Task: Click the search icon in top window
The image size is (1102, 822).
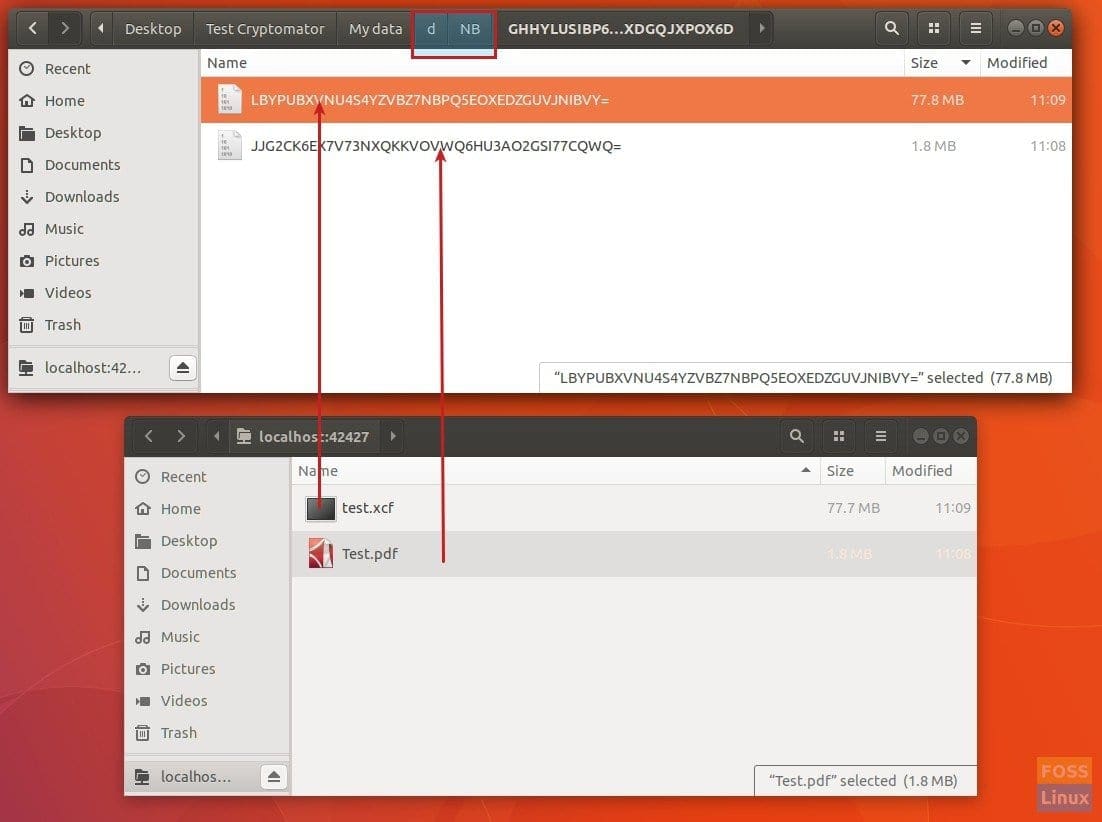Action: pyautogui.click(x=890, y=29)
